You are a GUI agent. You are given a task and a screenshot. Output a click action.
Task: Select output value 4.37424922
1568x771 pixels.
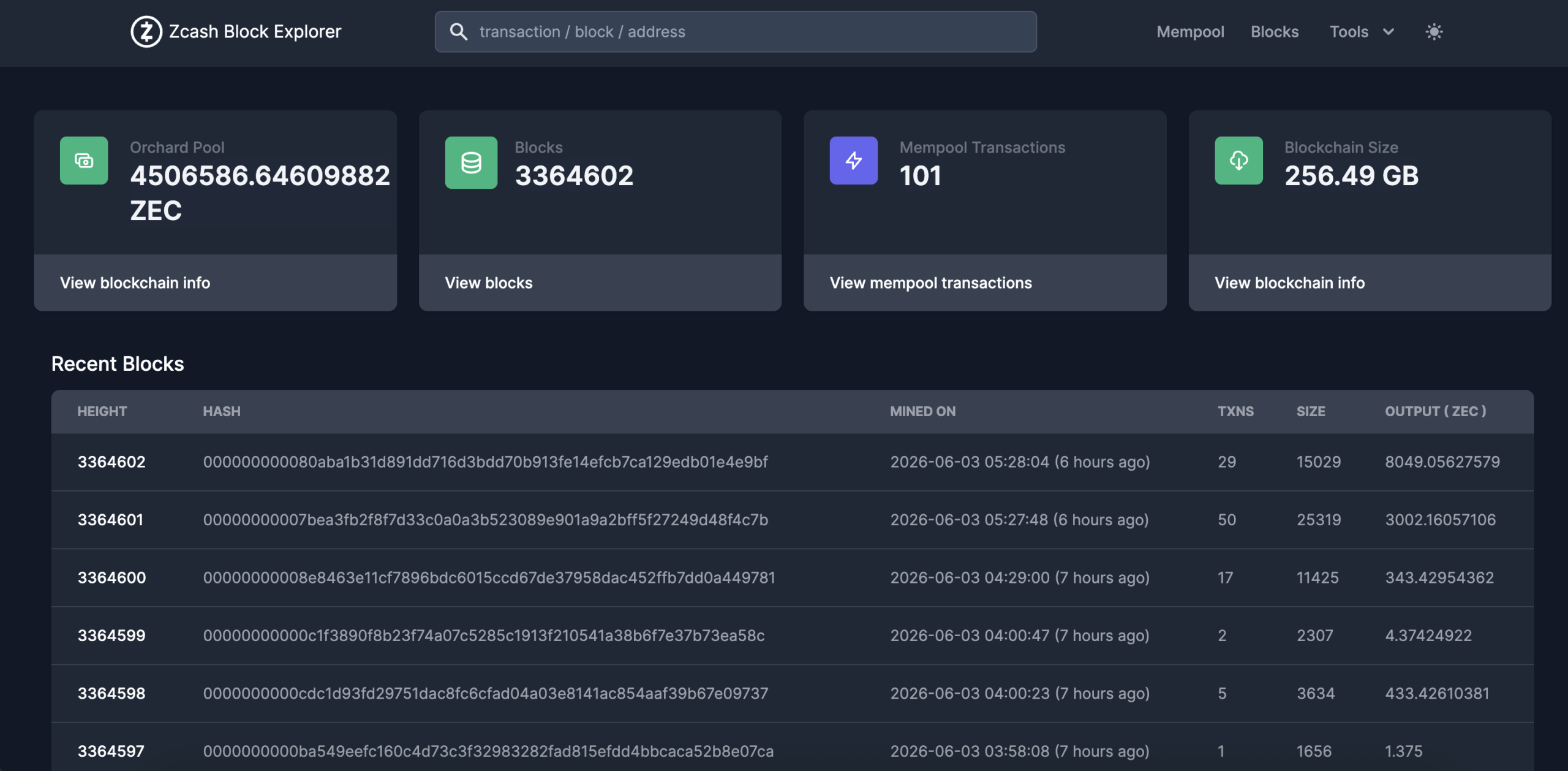click(x=1428, y=636)
